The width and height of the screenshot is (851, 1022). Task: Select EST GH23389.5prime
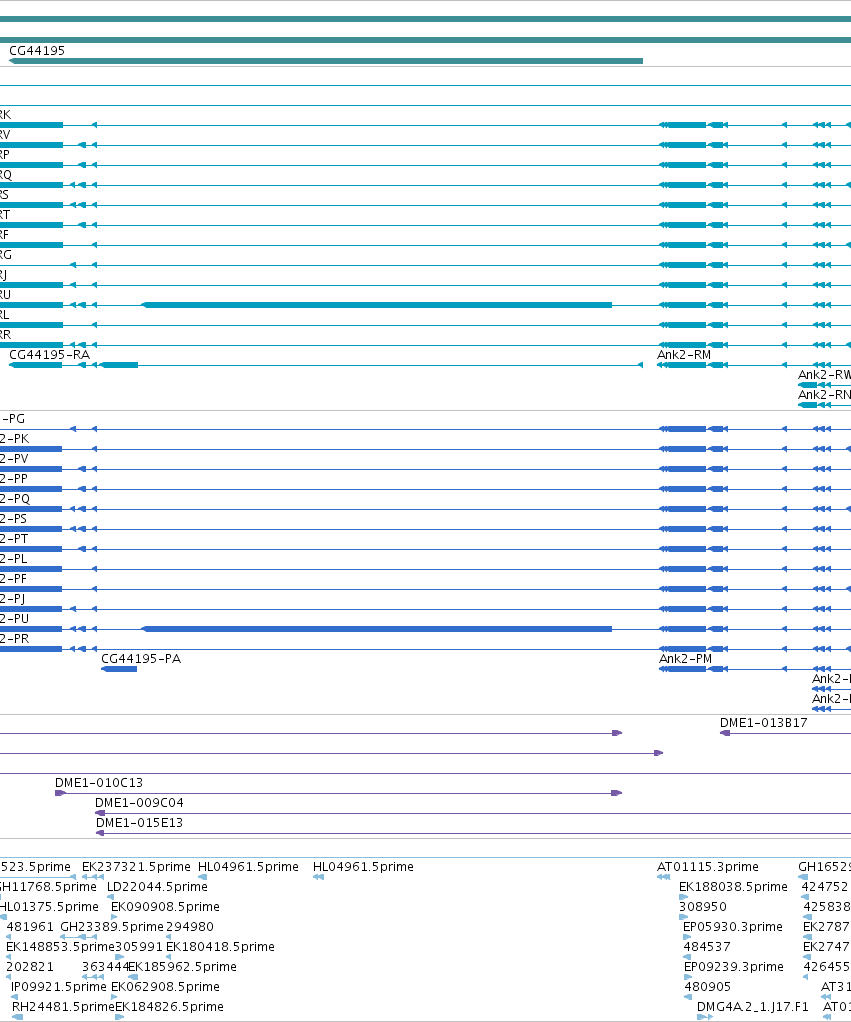pos(112,927)
